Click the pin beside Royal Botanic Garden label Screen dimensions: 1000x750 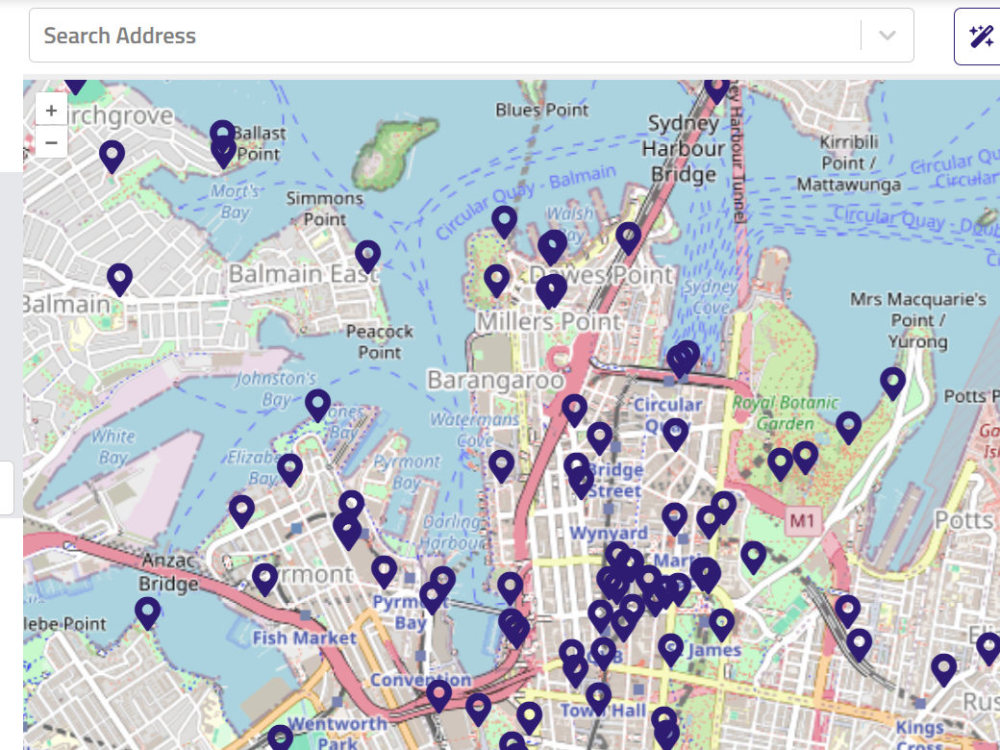click(849, 427)
